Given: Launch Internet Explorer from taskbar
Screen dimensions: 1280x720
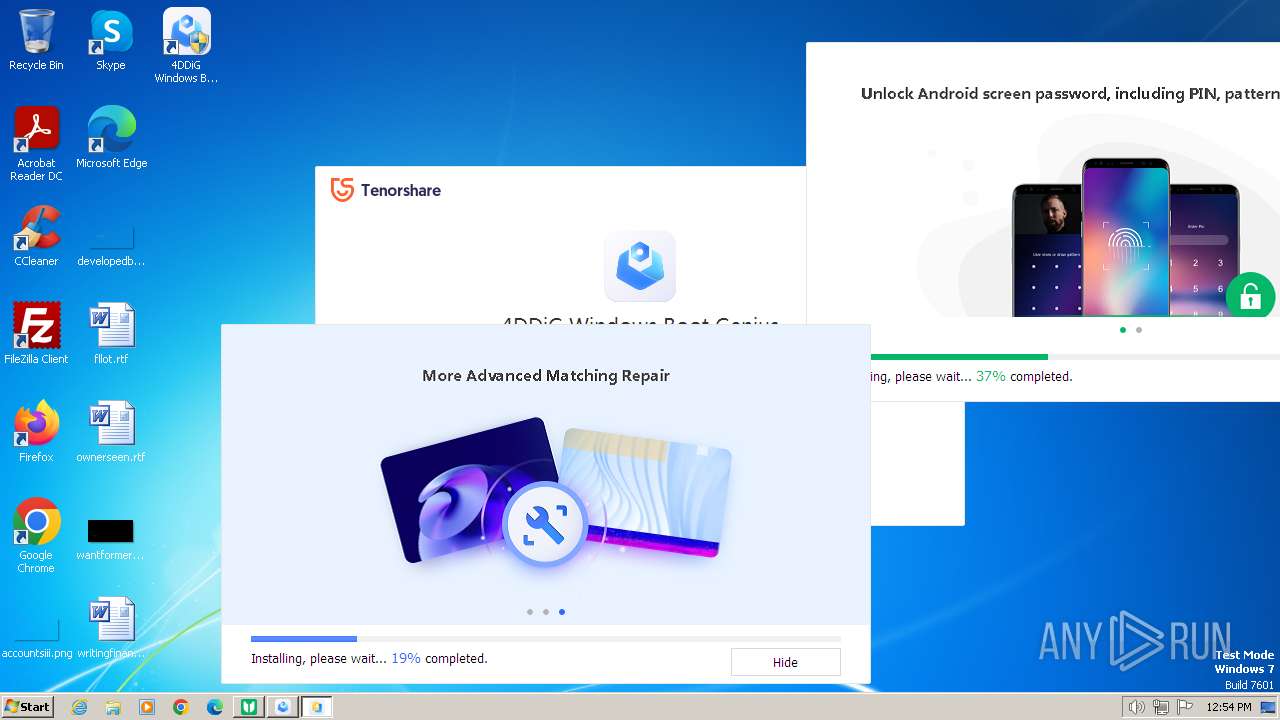Looking at the screenshot, I should (79, 707).
